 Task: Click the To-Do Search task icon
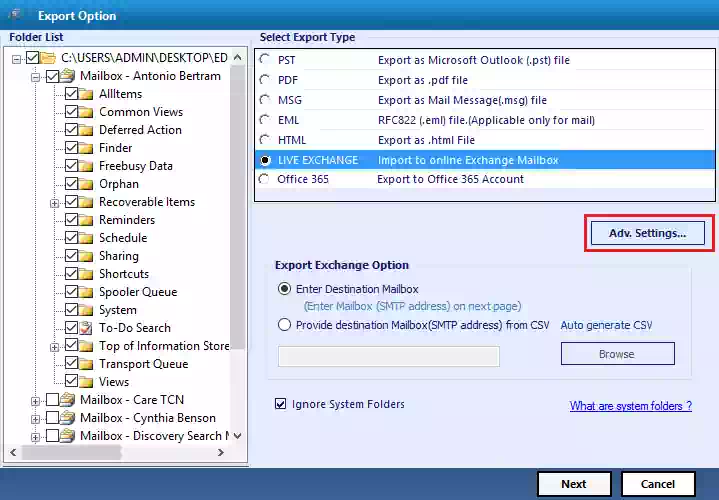click(86, 328)
